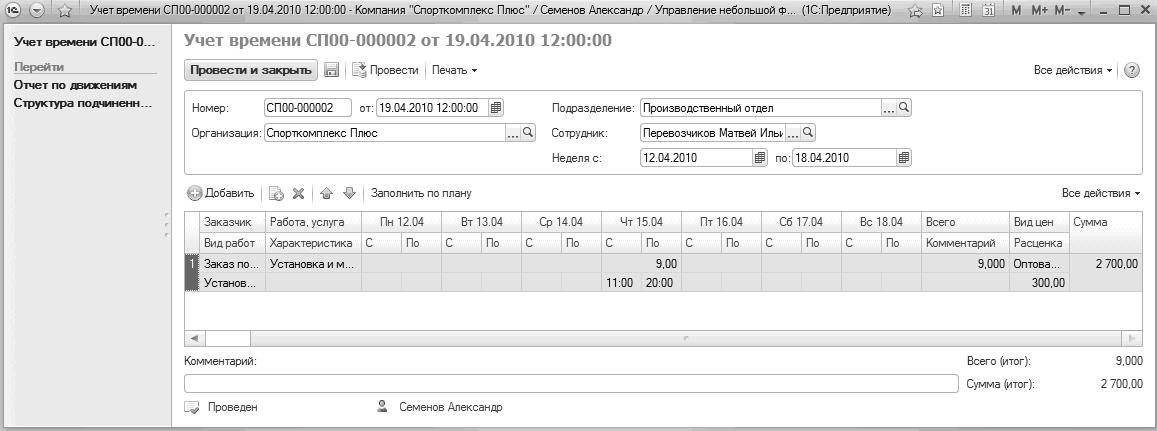Click the M memory button
Image resolution: width=1157 pixels, height=431 pixels.
point(1016,11)
